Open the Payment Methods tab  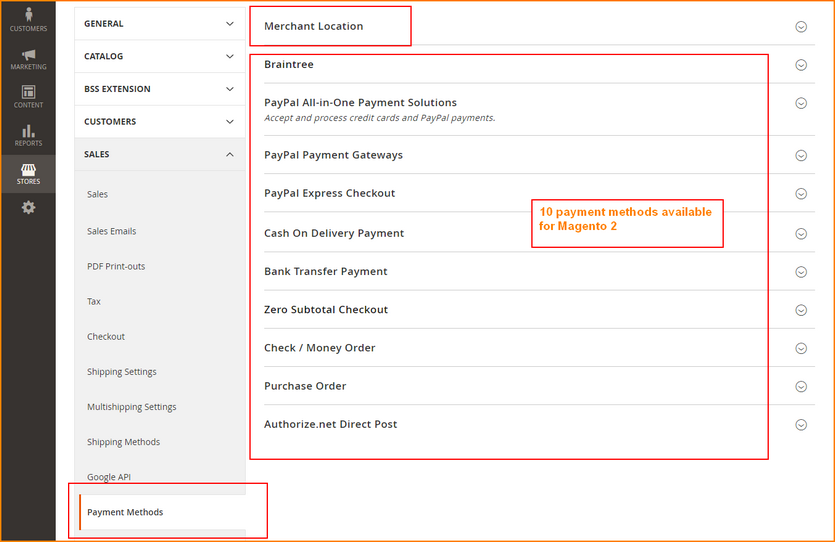point(125,512)
